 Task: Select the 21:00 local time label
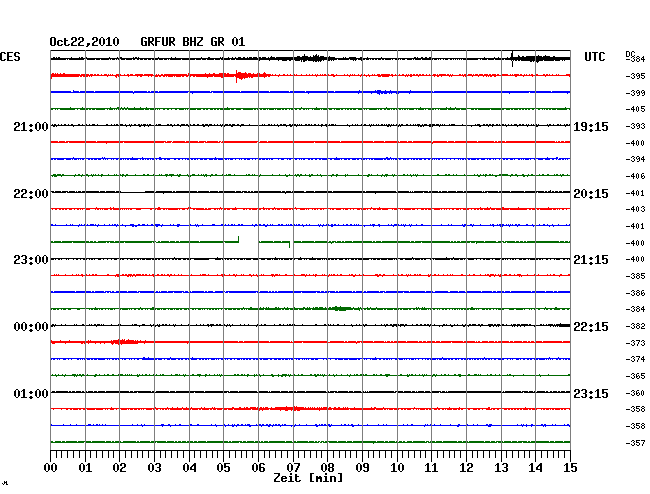(31, 127)
